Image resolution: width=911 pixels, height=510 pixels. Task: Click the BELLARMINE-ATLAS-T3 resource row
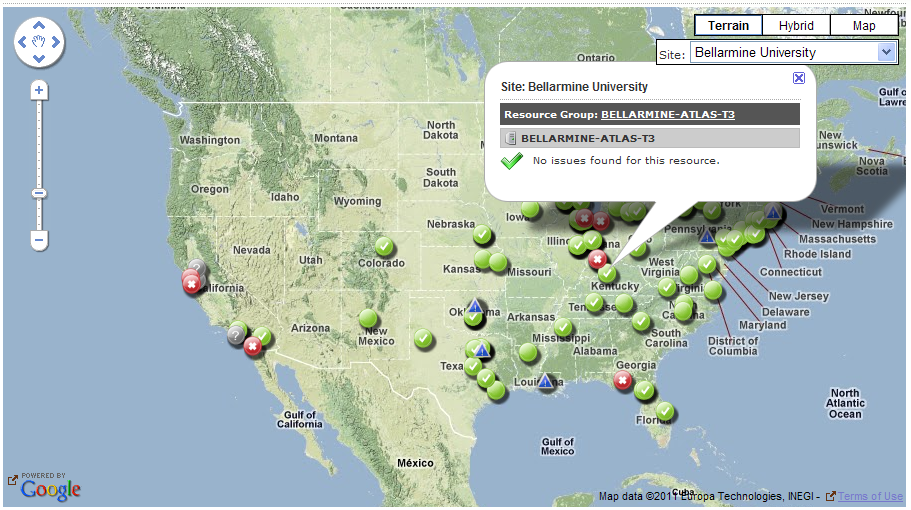tap(650, 138)
